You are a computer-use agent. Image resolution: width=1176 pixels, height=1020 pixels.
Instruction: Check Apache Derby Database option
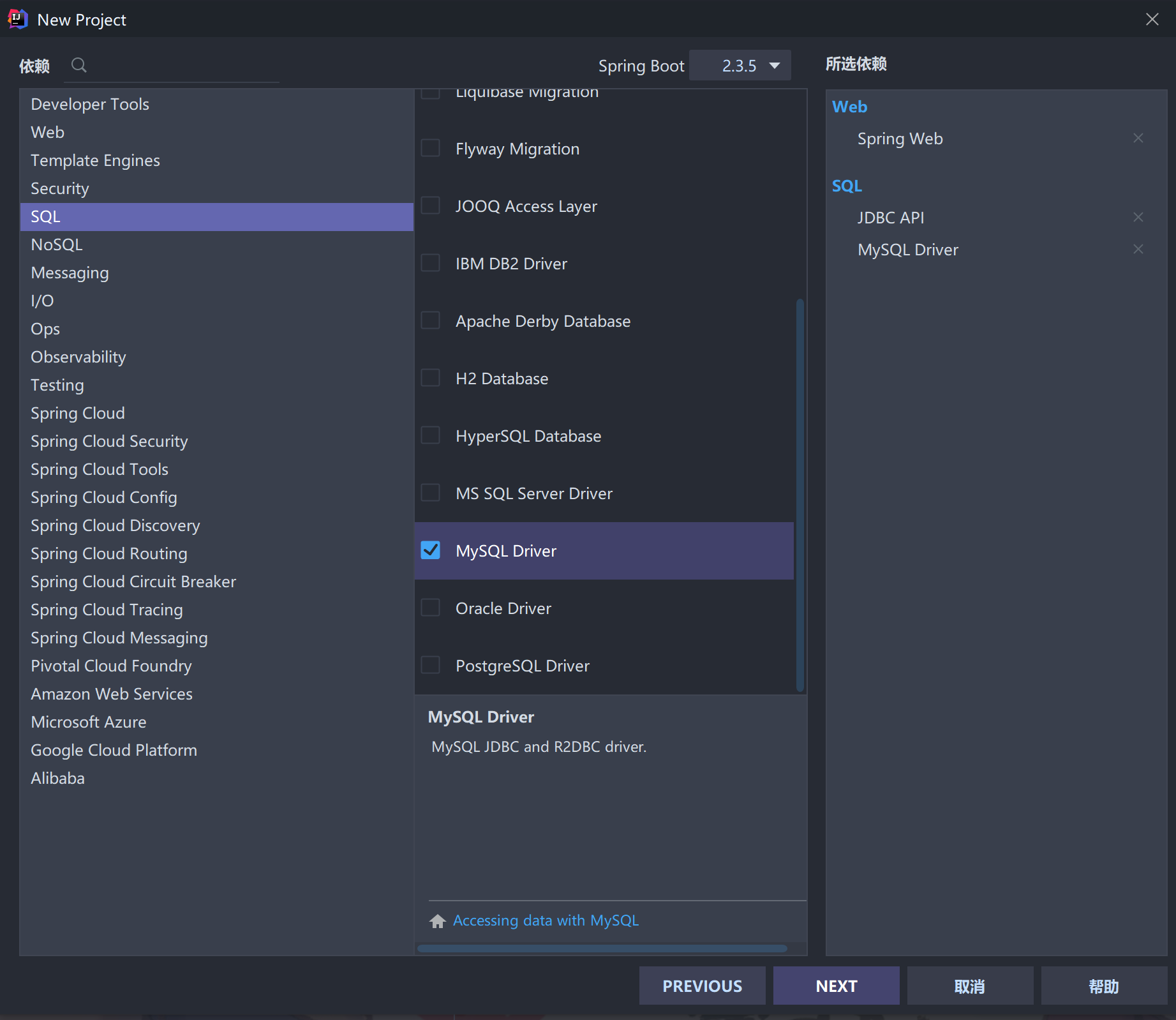[431, 320]
